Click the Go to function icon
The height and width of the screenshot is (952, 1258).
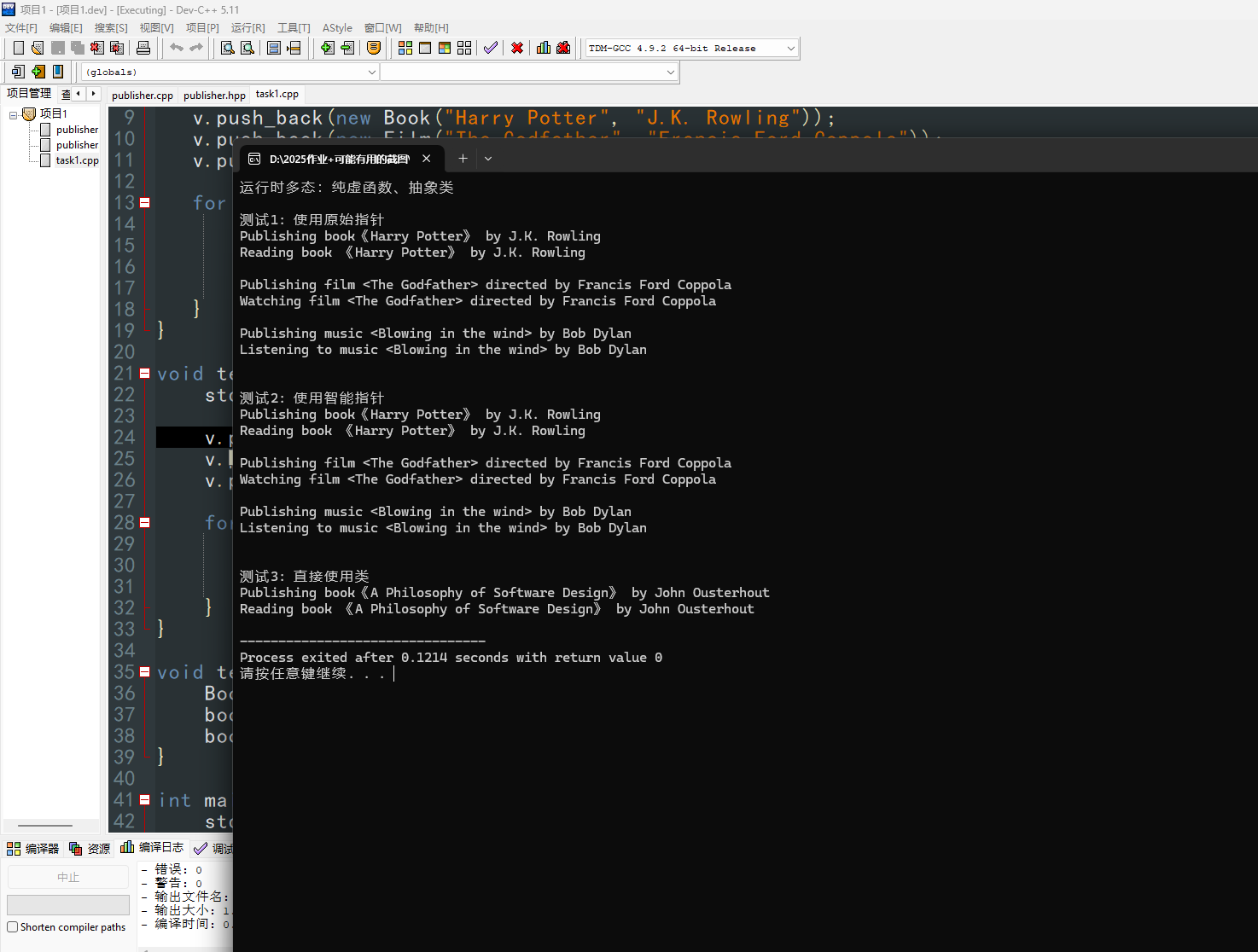274,48
